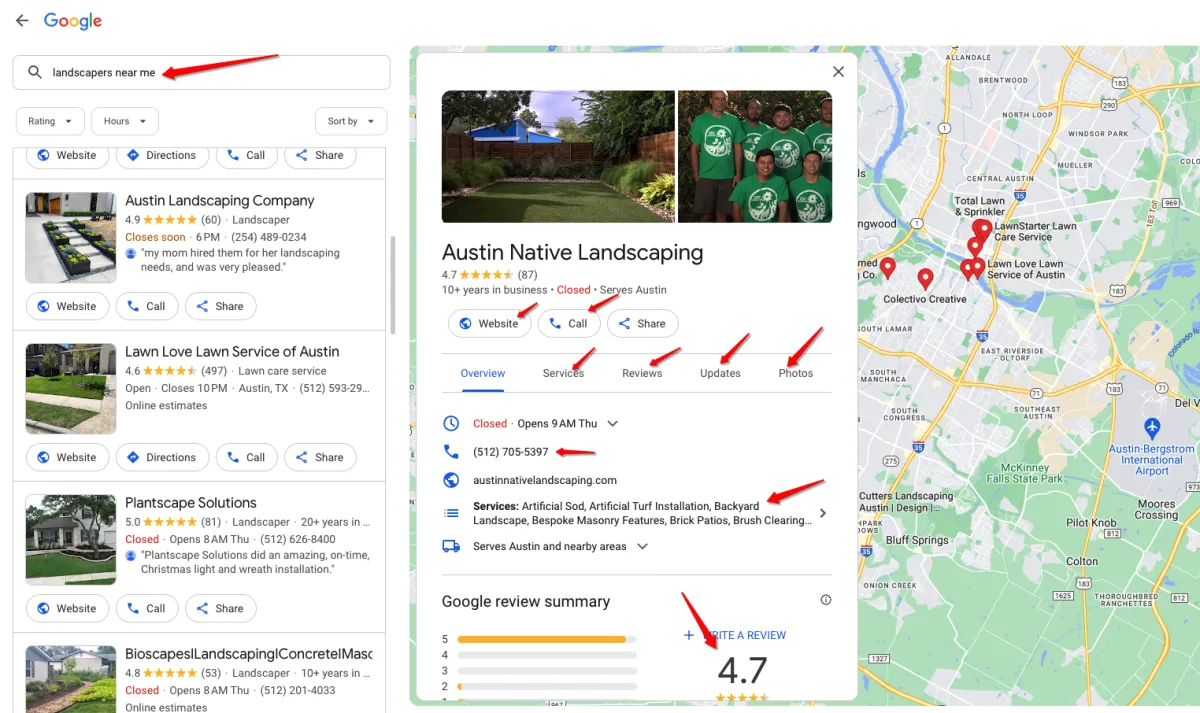Close the Austin Native Landscaping panel
Image resolution: width=1200 pixels, height=713 pixels.
[838, 71]
